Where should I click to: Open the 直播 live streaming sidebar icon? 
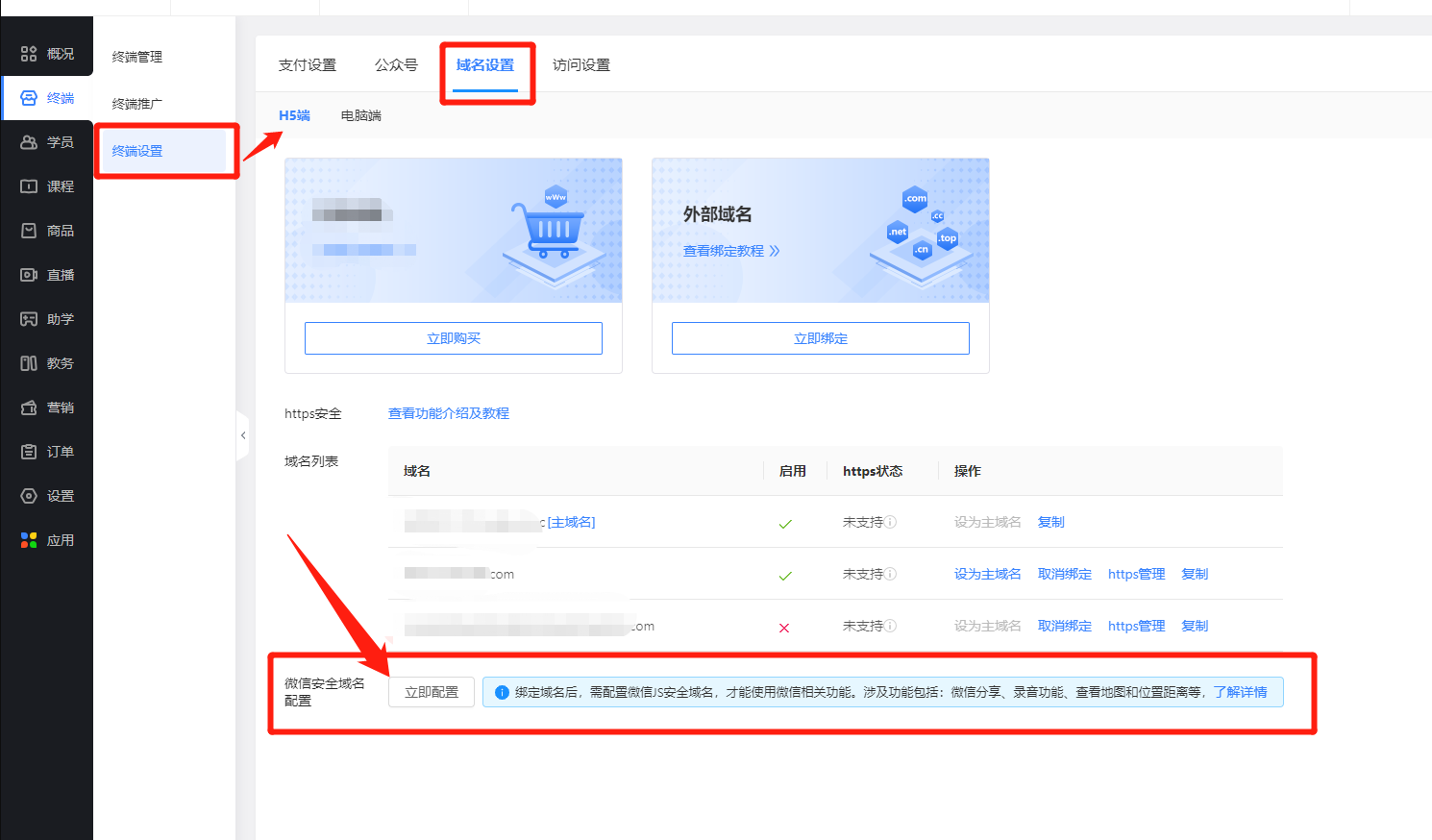tap(29, 275)
